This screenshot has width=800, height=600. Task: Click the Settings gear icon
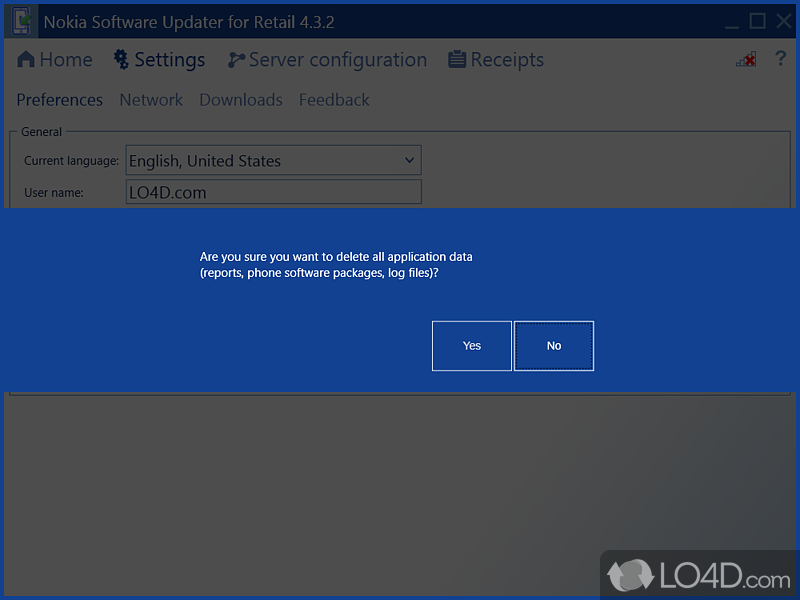(x=121, y=59)
